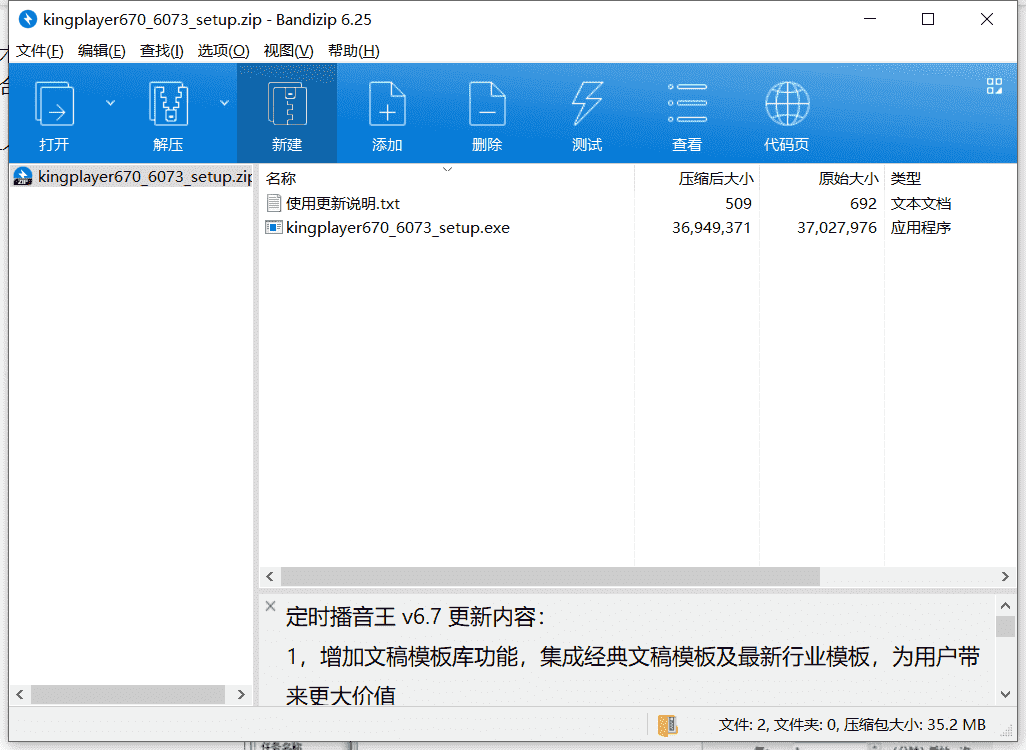
Task: Click the View (查看) list icon
Action: click(687, 103)
